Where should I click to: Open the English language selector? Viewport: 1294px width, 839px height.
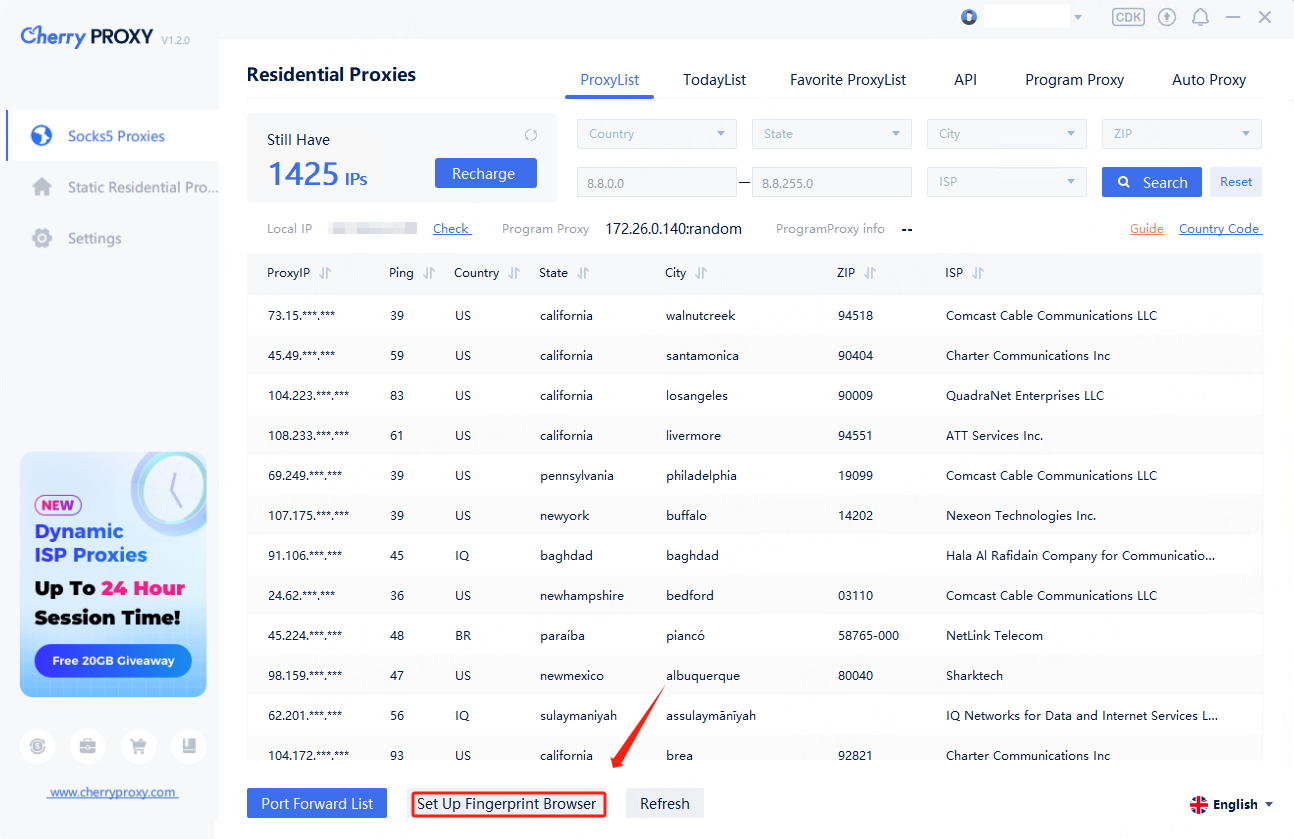[1231, 804]
